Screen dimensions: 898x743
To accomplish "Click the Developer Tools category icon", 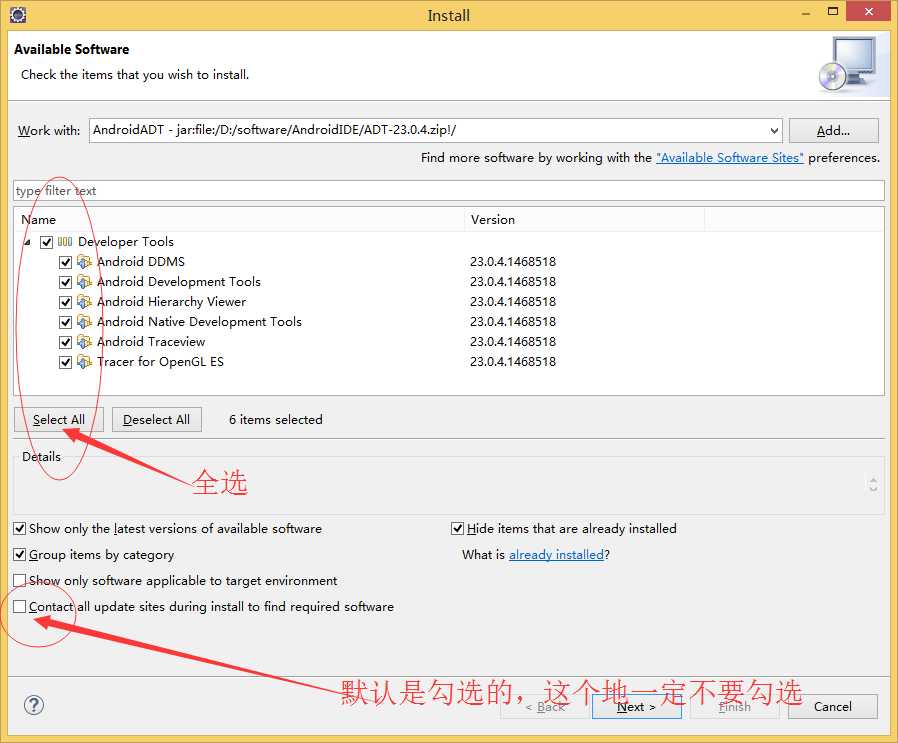I will pyautogui.click(x=65, y=242).
